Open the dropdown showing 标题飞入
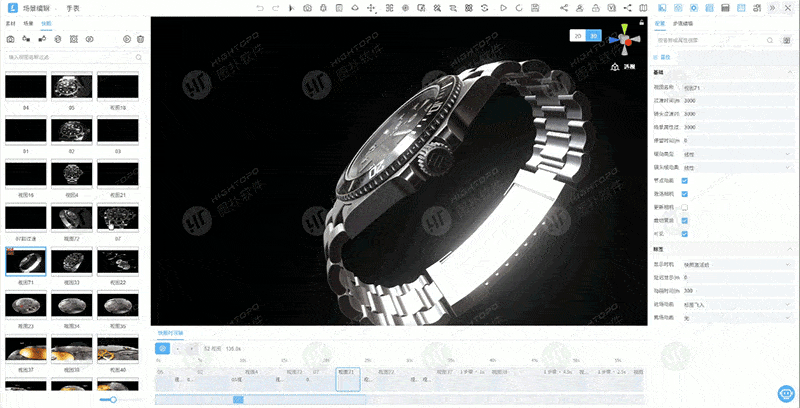This screenshot has height=408, width=800. [x=737, y=304]
